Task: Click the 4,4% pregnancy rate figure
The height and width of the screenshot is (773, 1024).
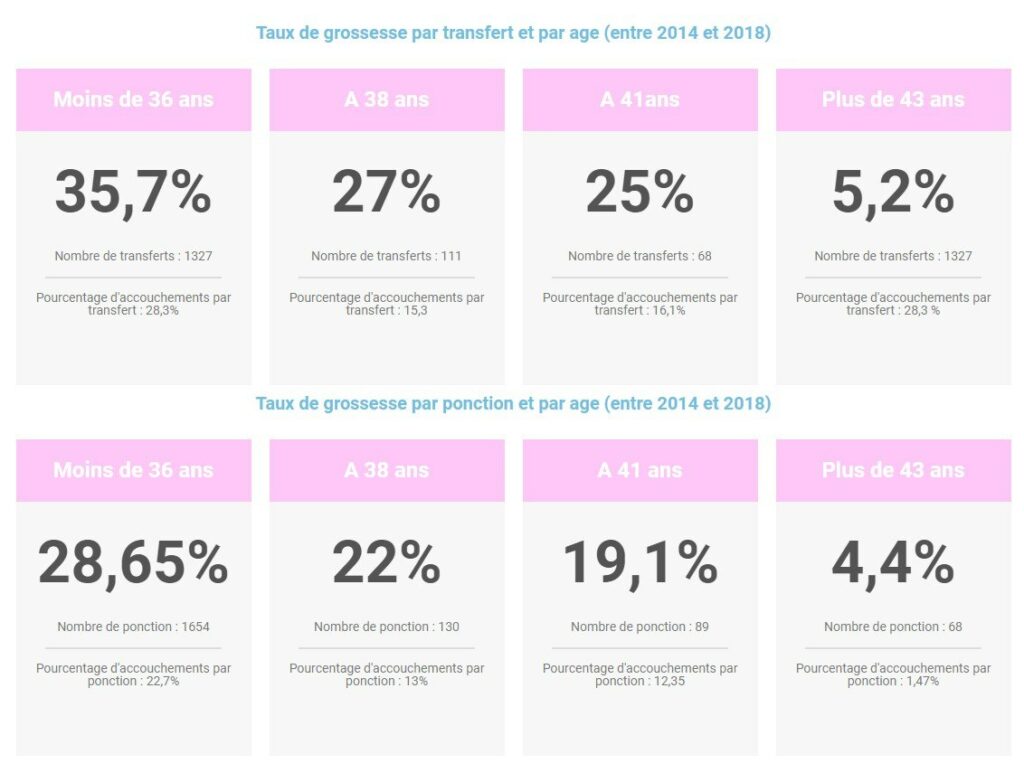Action: pyautogui.click(x=893, y=563)
